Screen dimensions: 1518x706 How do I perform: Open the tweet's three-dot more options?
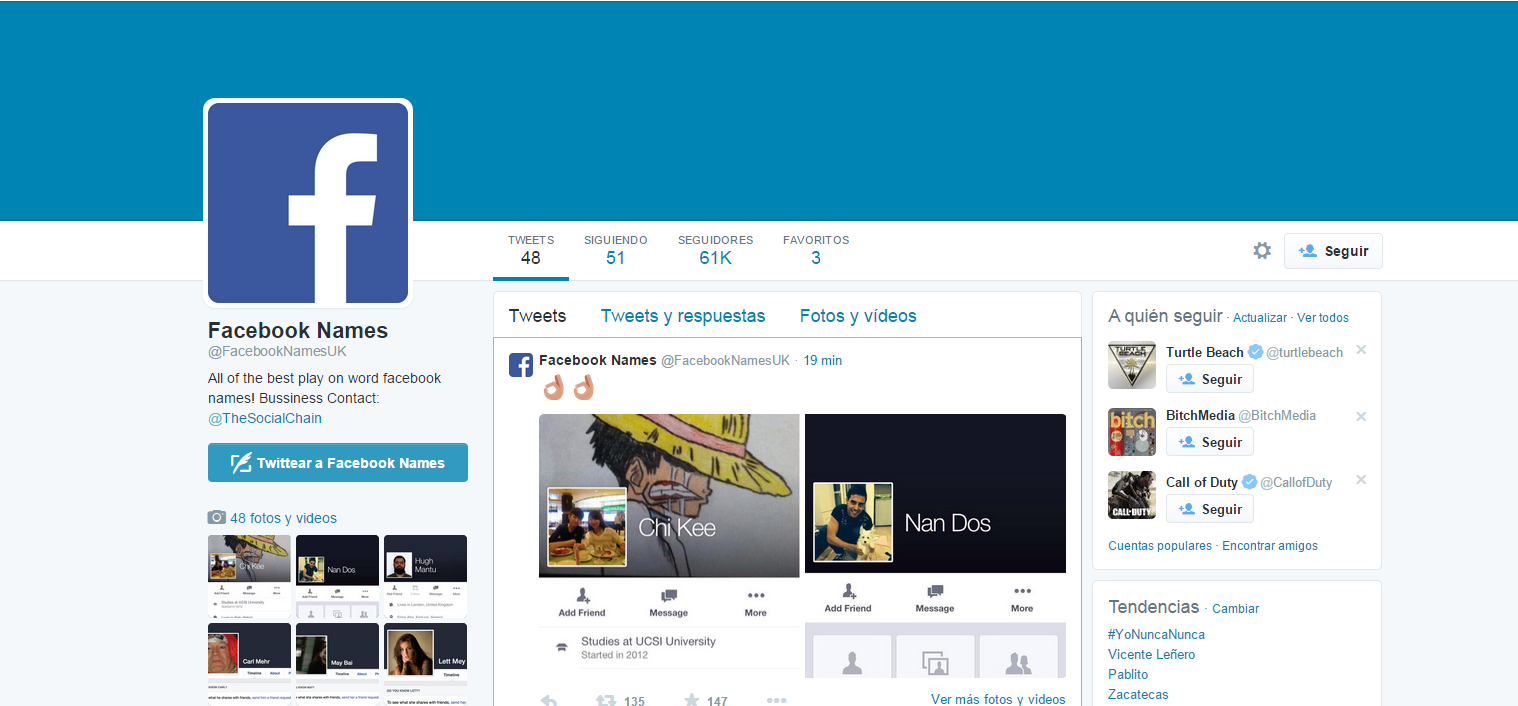point(776,700)
